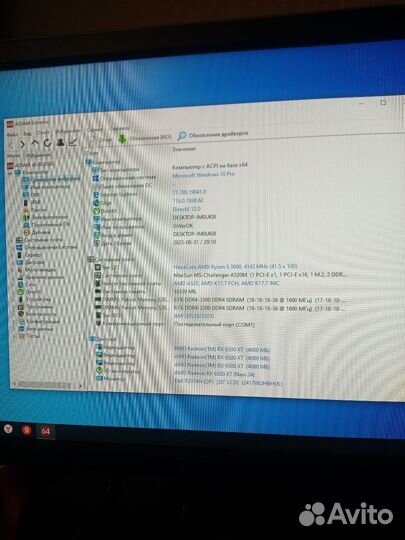Screen dimensions: 405x540
Task: Click the forward navigation arrow in toolbar
Action: click(x=23, y=144)
